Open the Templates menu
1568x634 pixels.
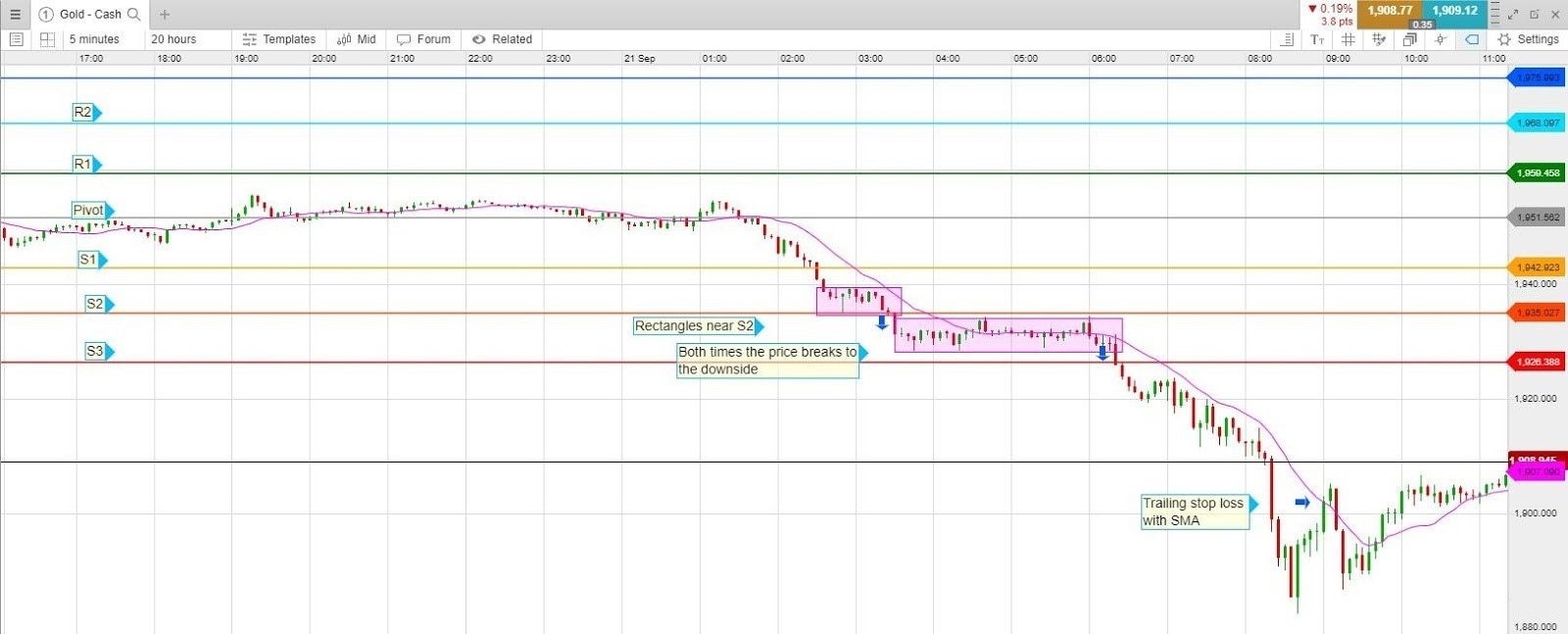pyautogui.click(x=279, y=39)
